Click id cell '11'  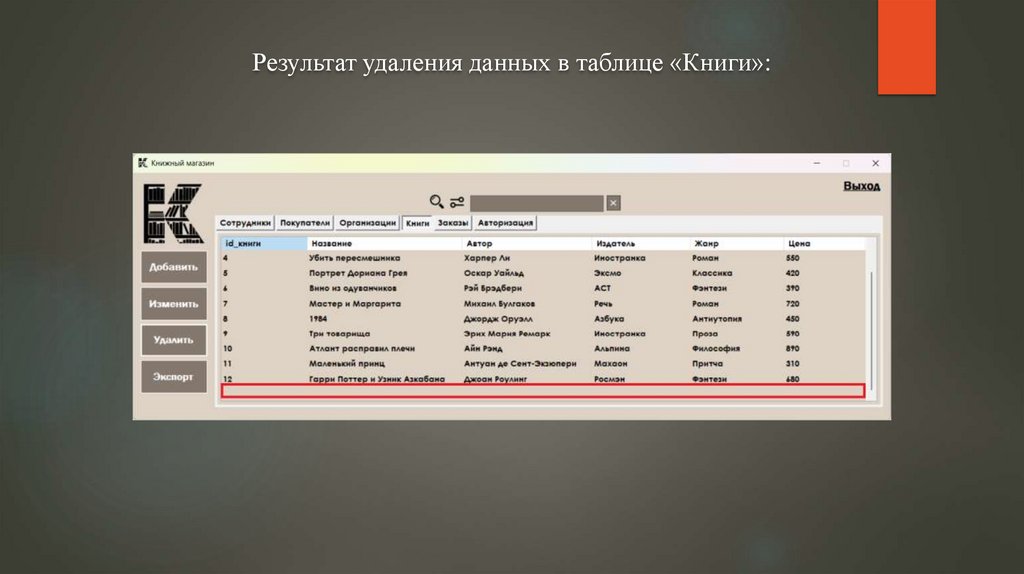227,364
